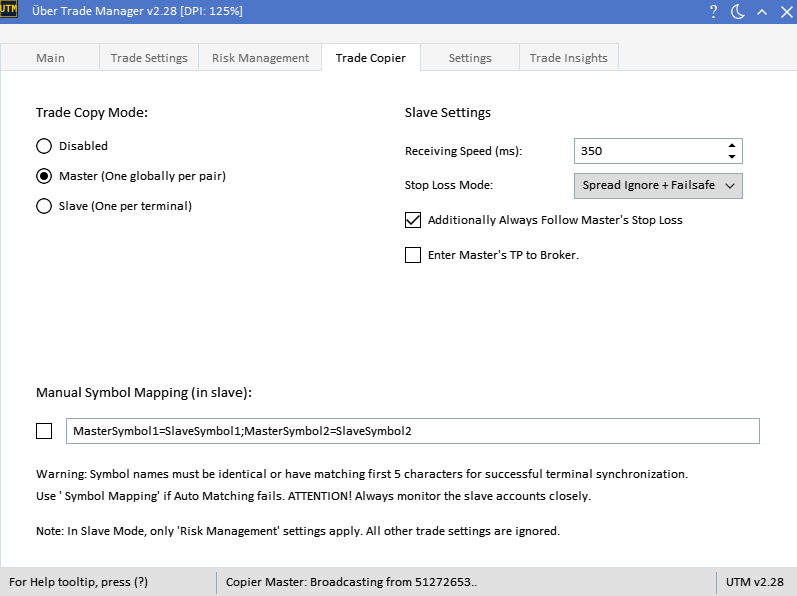Go to the Risk Management tab
Image resolution: width=797 pixels, height=596 pixels.
260,58
